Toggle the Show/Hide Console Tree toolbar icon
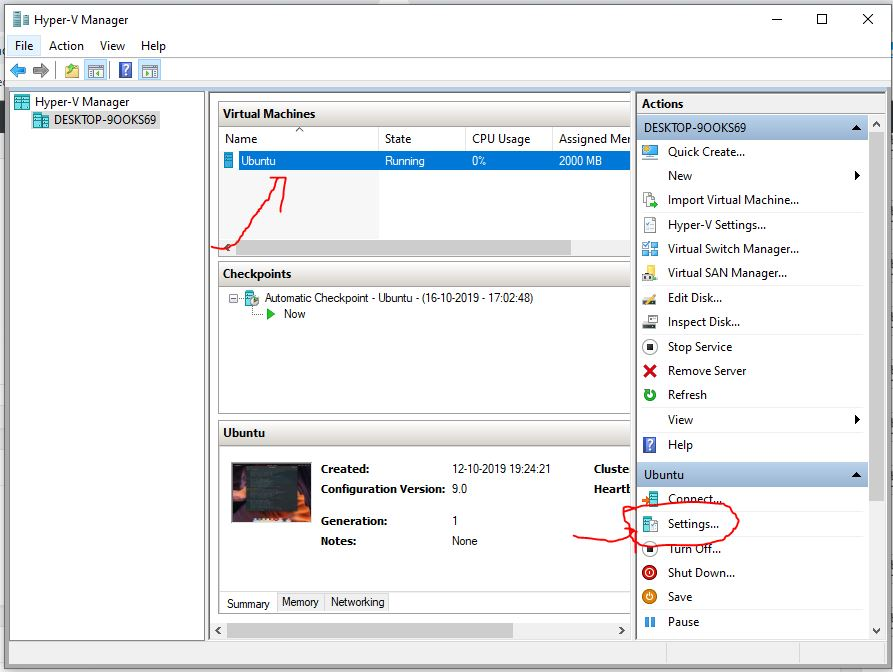 [x=96, y=71]
